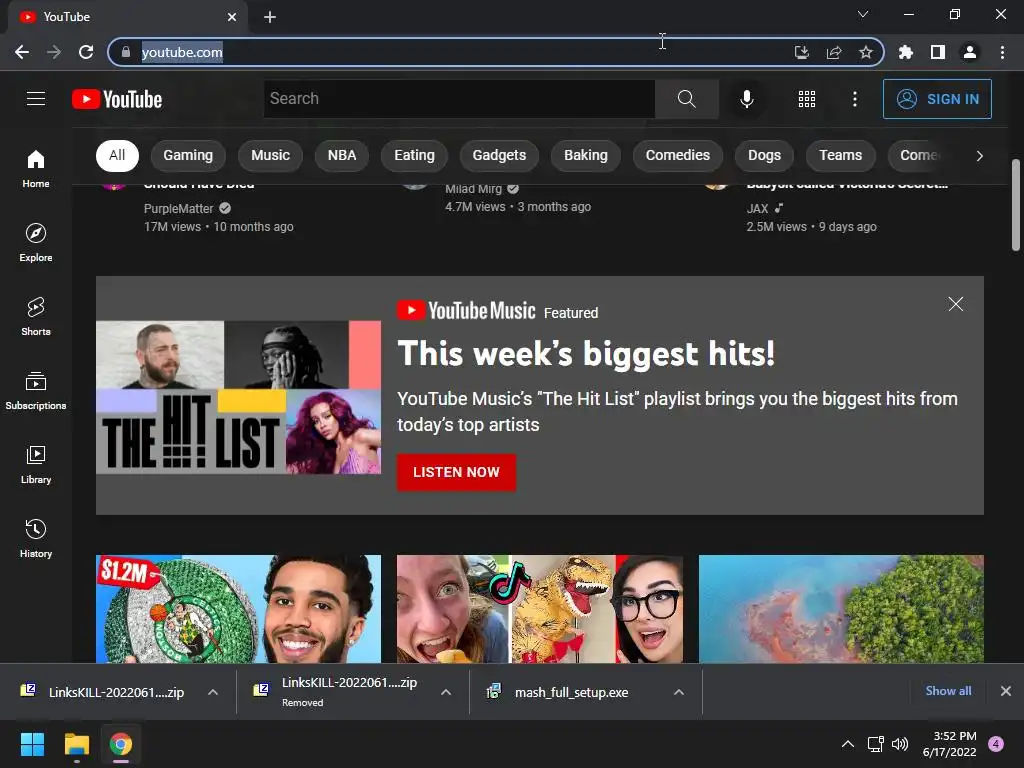Open mash_full_setup.exe download
This screenshot has width=1024, height=768.
coord(571,692)
